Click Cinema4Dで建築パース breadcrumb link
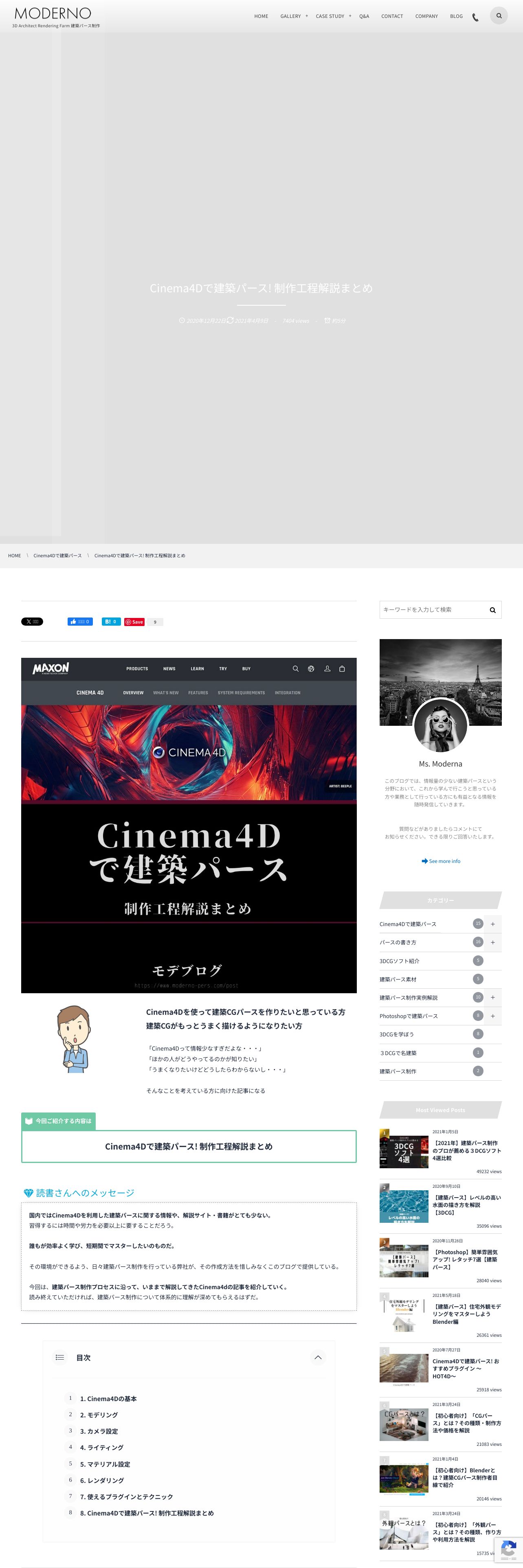 pyautogui.click(x=57, y=556)
